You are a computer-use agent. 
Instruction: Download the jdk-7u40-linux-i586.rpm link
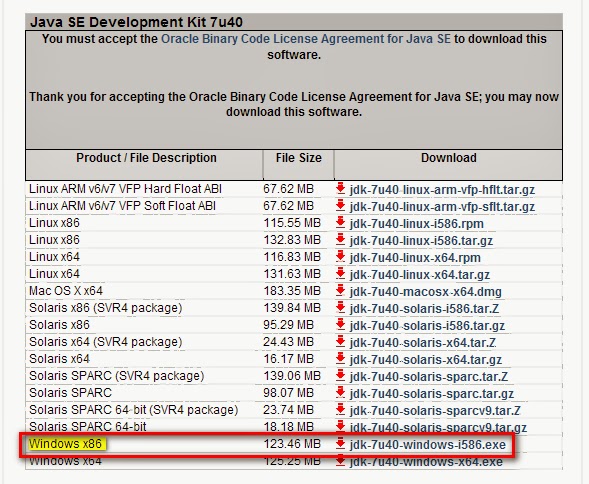click(x=417, y=224)
